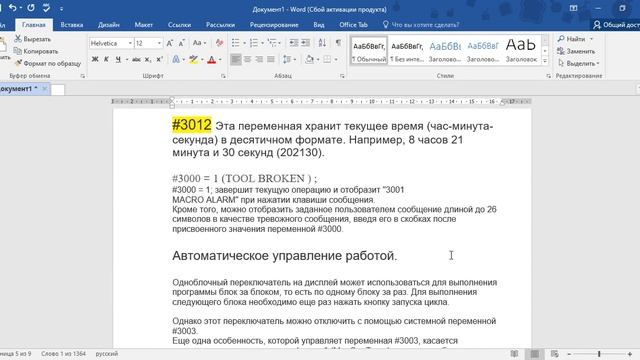The width and height of the screenshot is (640, 360).
Task: Undo the last action in Quick Access
Action: [x=13, y=8]
